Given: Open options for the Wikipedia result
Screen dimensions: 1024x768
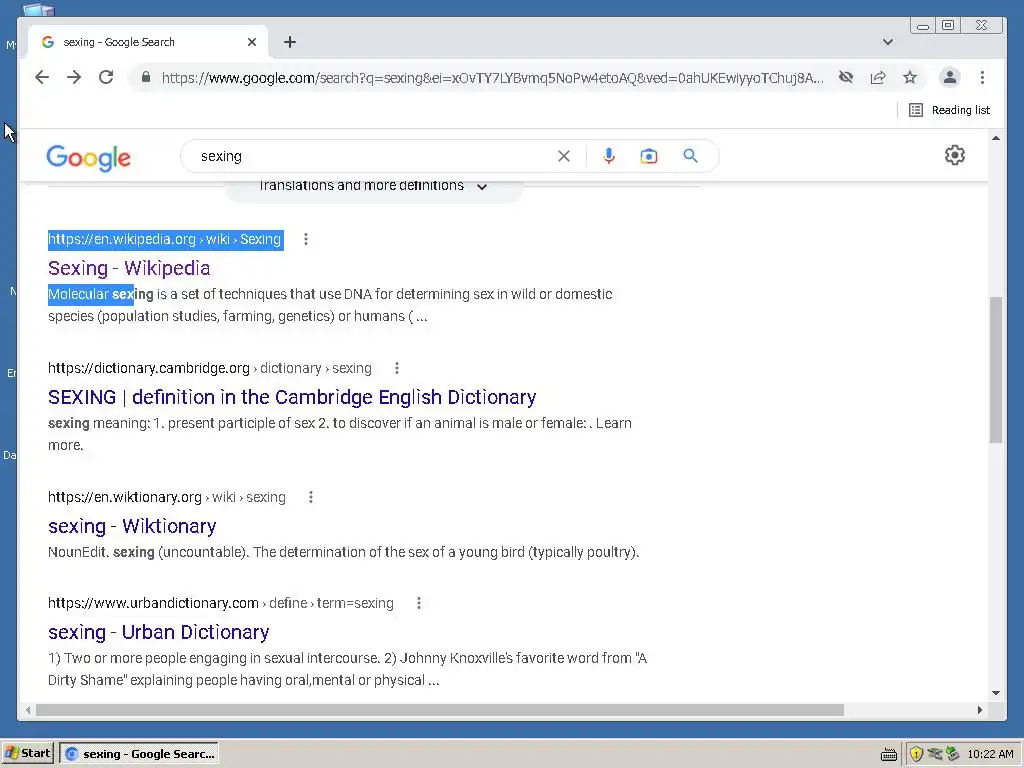Looking at the screenshot, I should coord(306,239).
